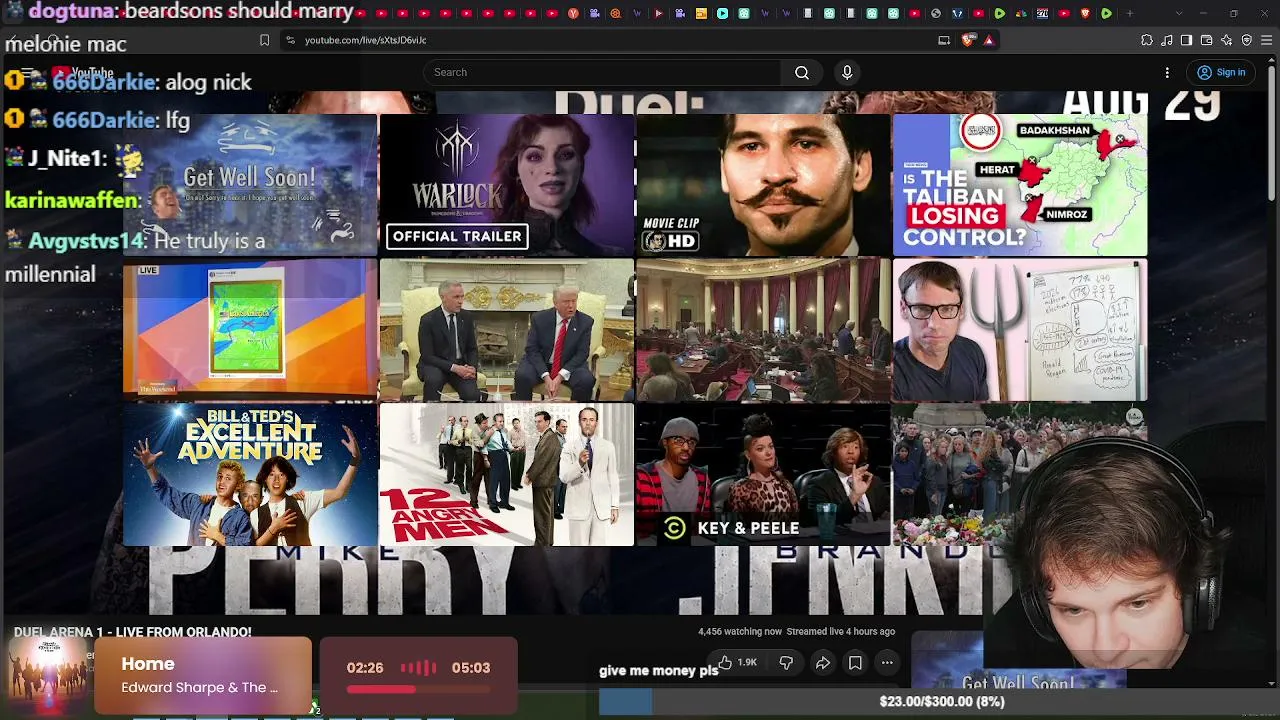Open the Brave Rewards triangle icon
Viewport: 1280px width, 720px height.
[988, 40]
